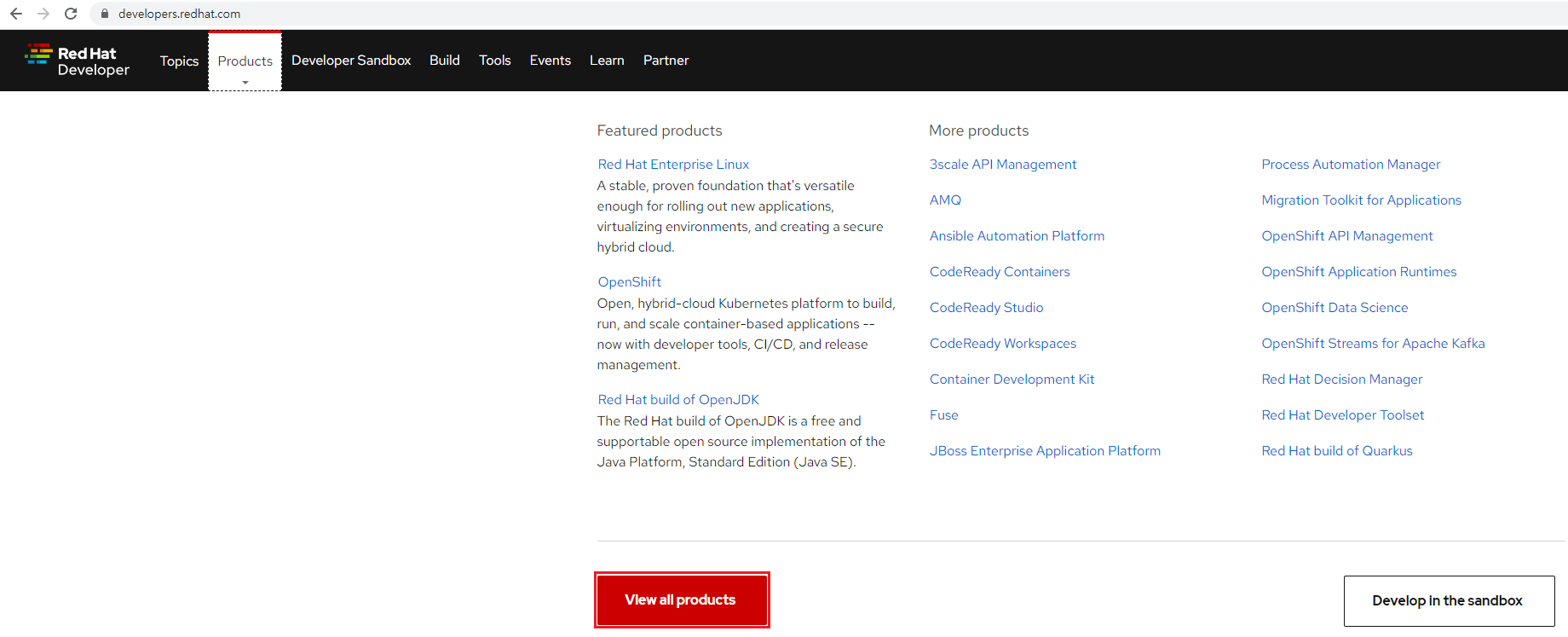Open CodeReady Containers link
The width and height of the screenshot is (1568, 637).
pyautogui.click(x=1000, y=272)
